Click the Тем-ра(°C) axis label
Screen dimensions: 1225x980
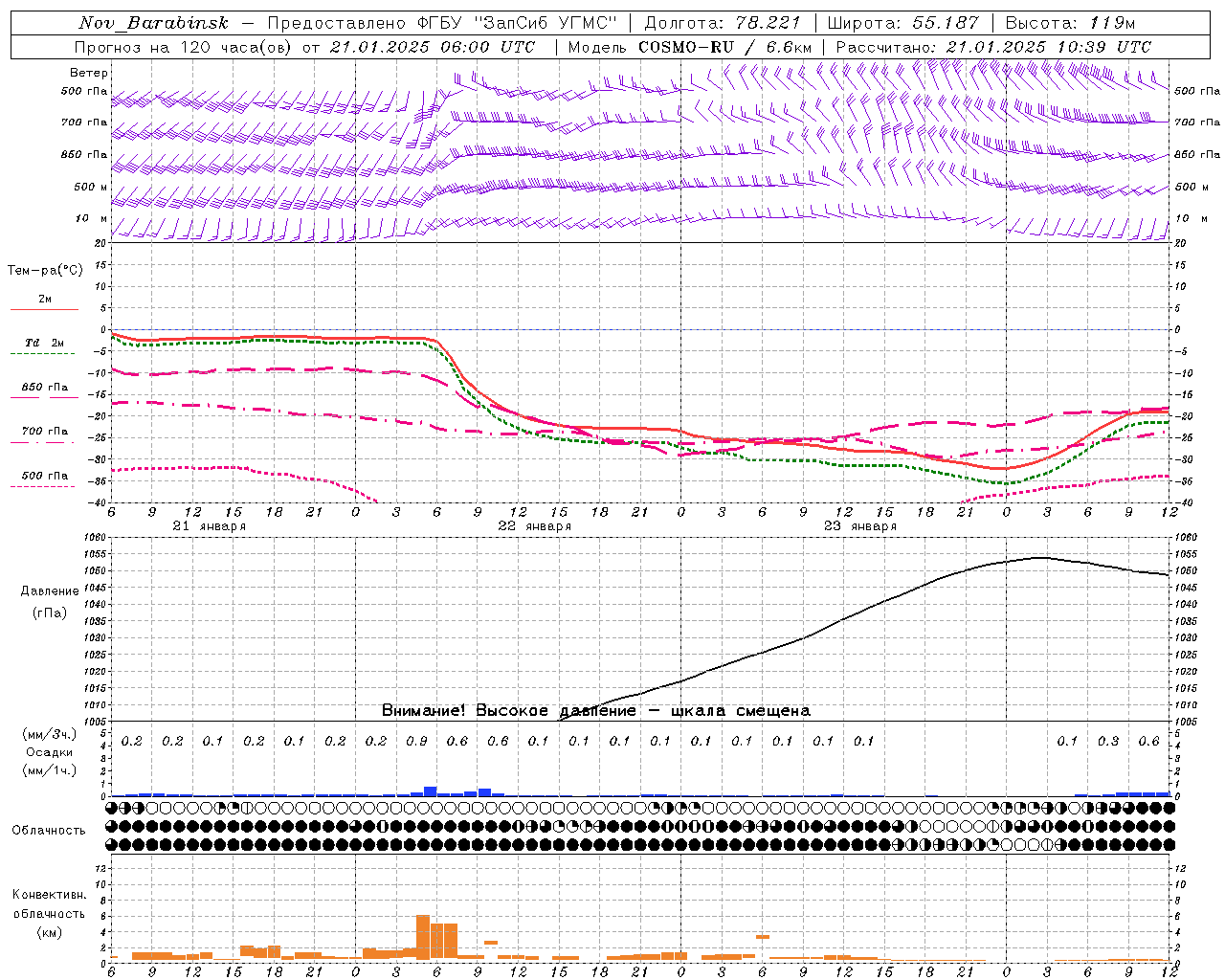(45, 271)
